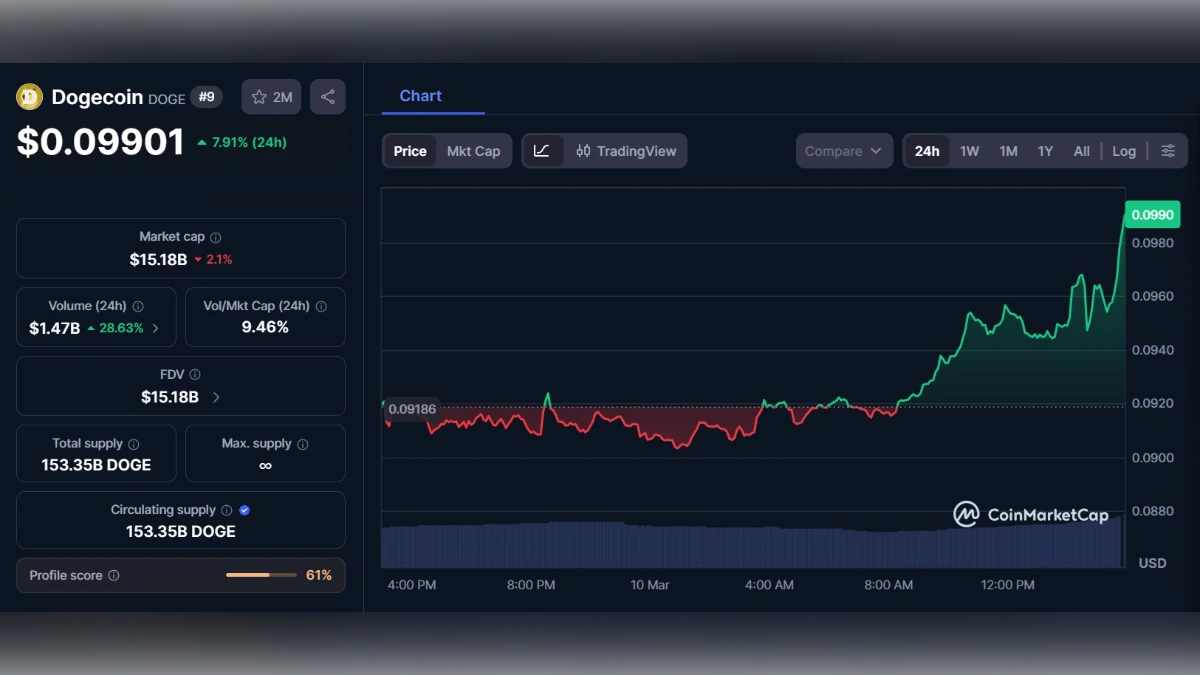The image size is (1200, 675).
Task: Click the Market cap info icon
Action: click(x=214, y=236)
